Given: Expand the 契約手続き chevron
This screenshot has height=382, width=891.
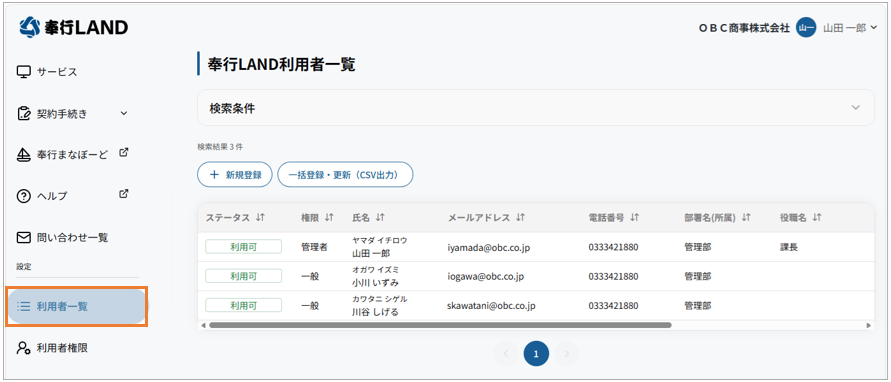Looking at the screenshot, I should click(x=124, y=114).
